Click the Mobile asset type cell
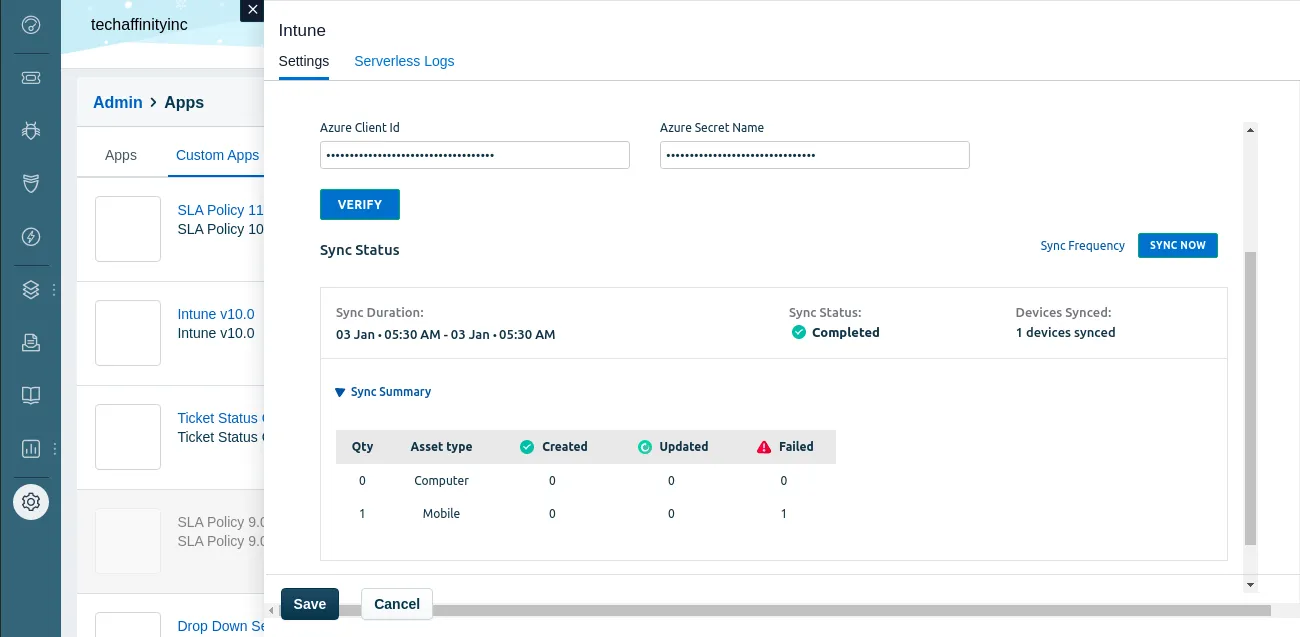Viewport: 1300px width, 637px height. click(x=441, y=514)
